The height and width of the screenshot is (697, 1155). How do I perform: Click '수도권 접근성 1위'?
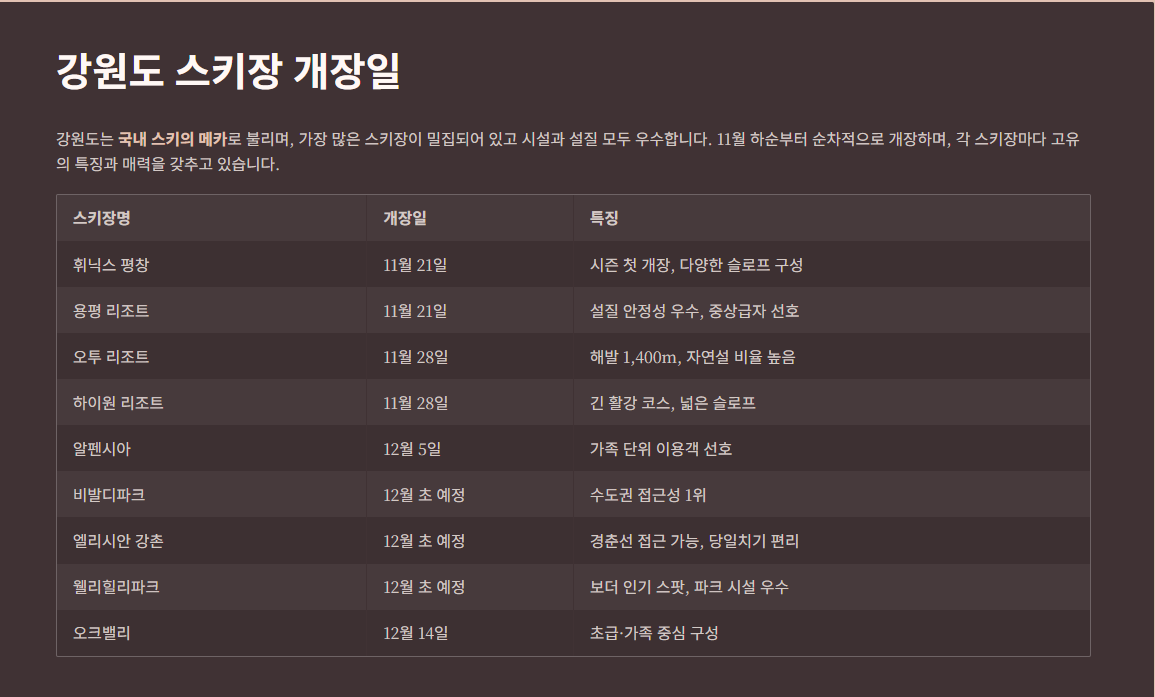pyautogui.click(x=647, y=495)
